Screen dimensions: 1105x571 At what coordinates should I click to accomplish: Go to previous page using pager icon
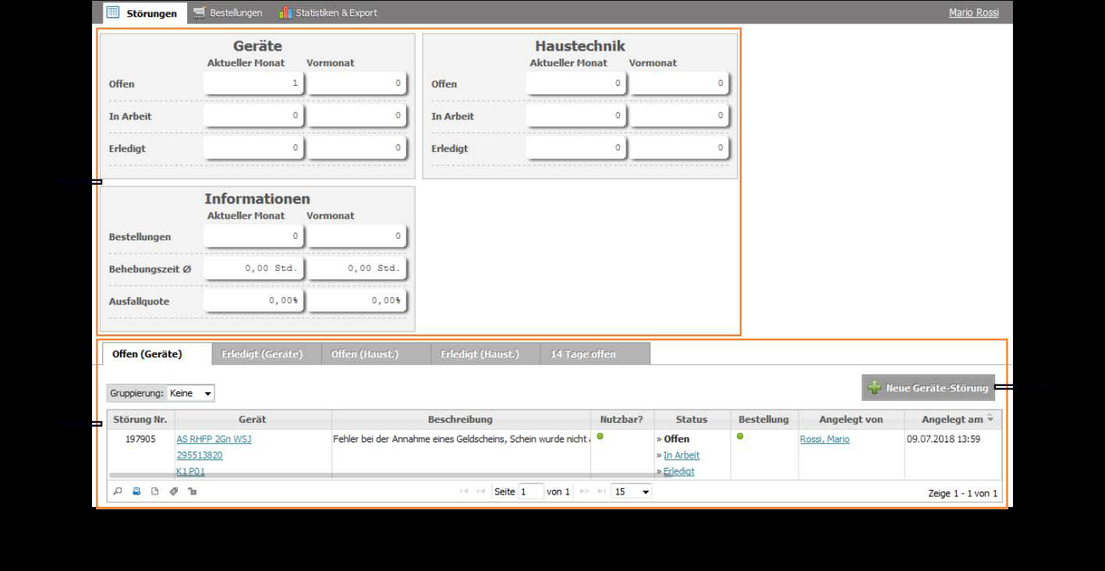click(x=481, y=491)
